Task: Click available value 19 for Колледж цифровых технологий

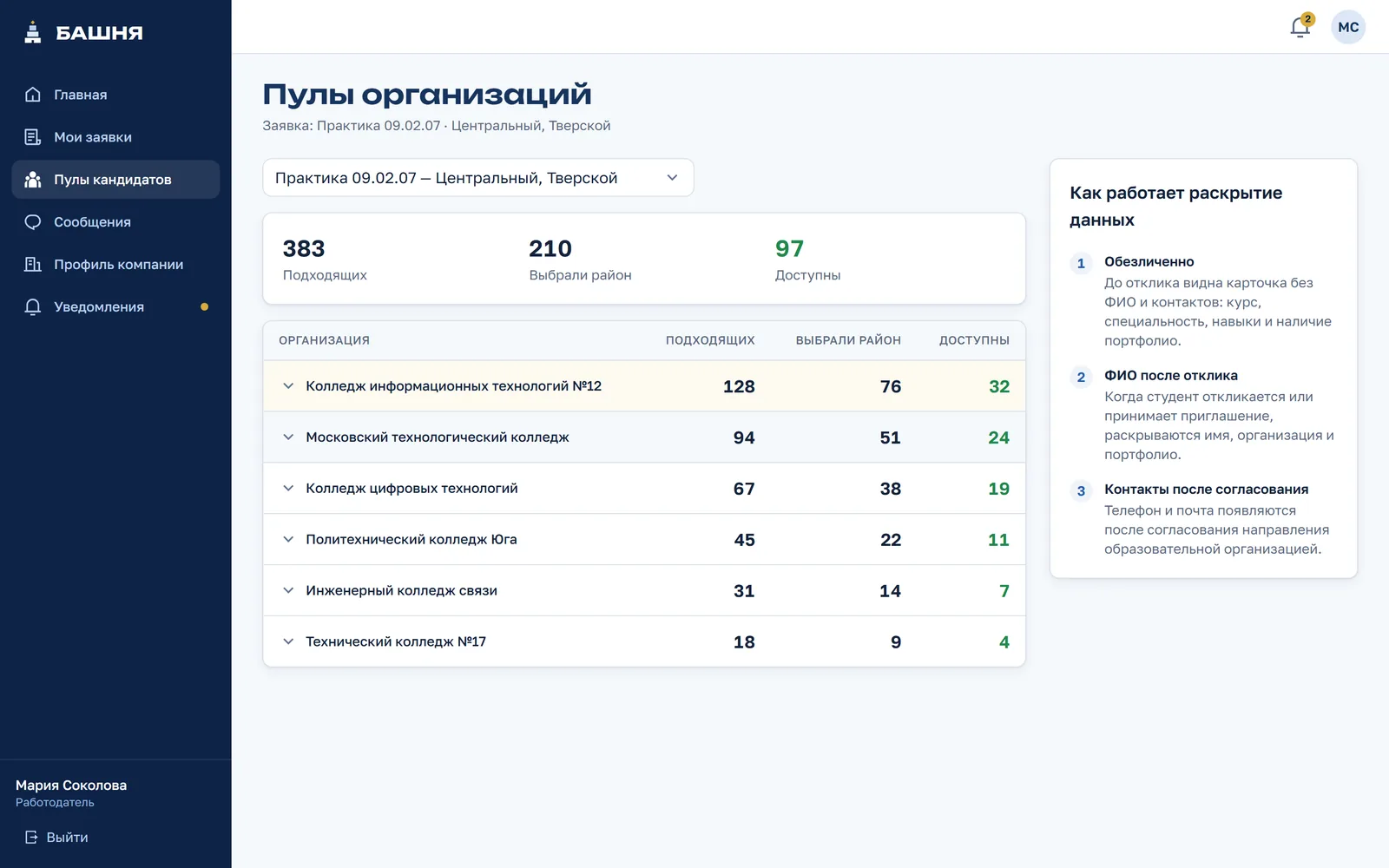Action: pos(999,490)
